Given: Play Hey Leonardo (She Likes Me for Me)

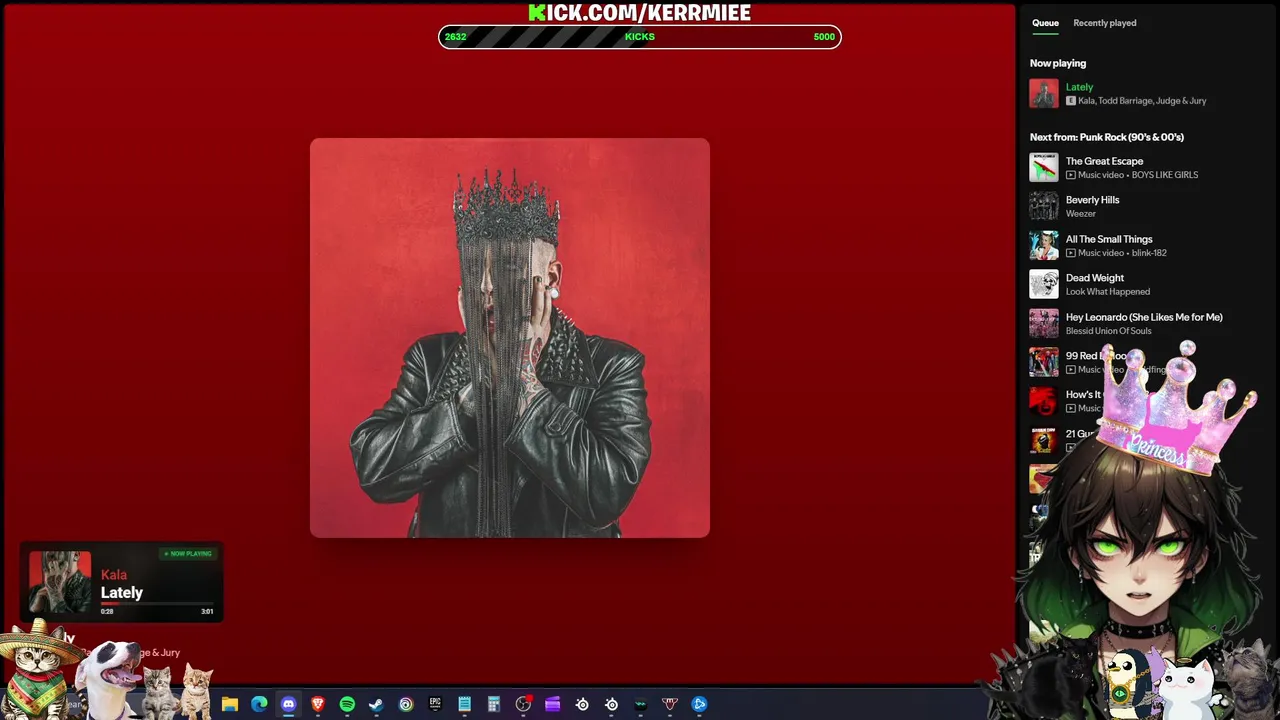Looking at the screenshot, I should (1144, 317).
